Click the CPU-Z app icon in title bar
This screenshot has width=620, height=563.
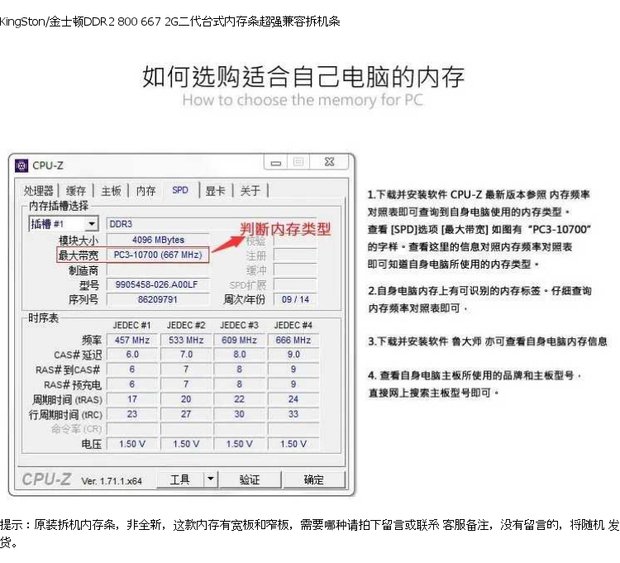pos(21,165)
